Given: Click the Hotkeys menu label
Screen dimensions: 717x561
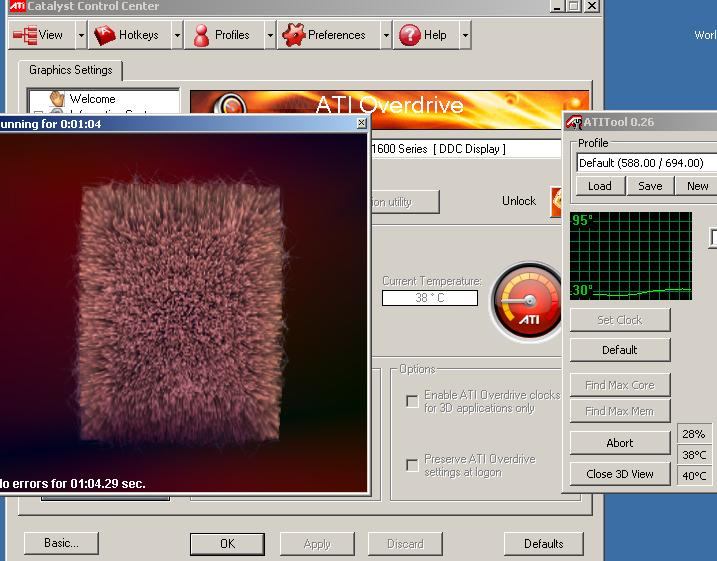Looking at the screenshot, I should click(x=139, y=35).
